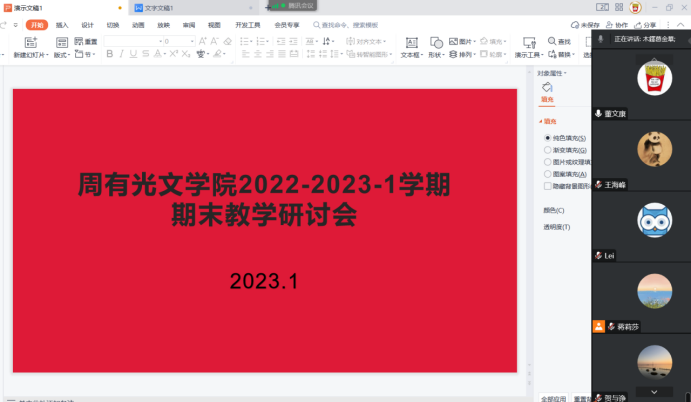This screenshot has height=402, width=691.
Task: Click the Find (查找) magnifier icon
Action: pos(551,41)
